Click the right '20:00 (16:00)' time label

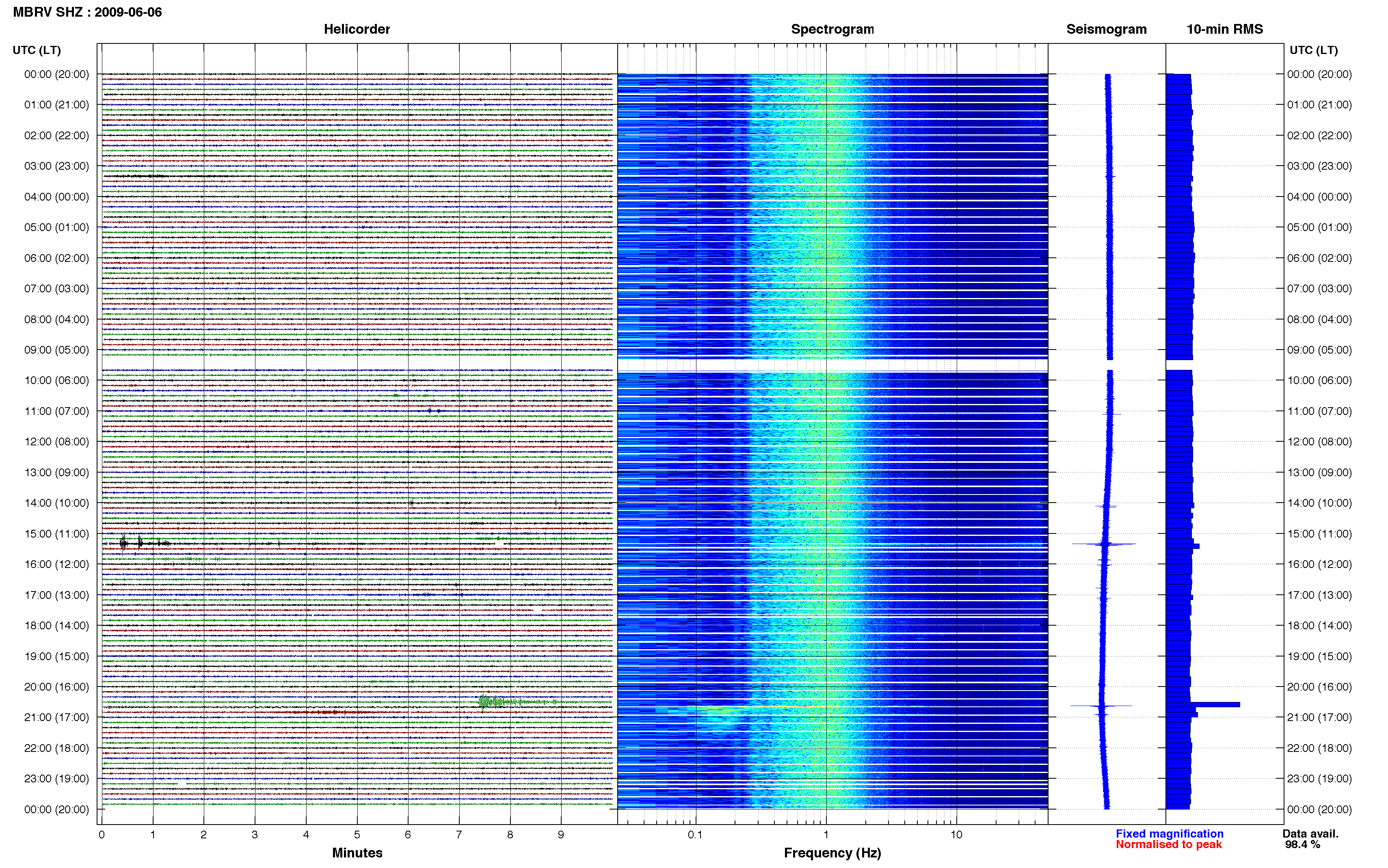coord(1319,687)
